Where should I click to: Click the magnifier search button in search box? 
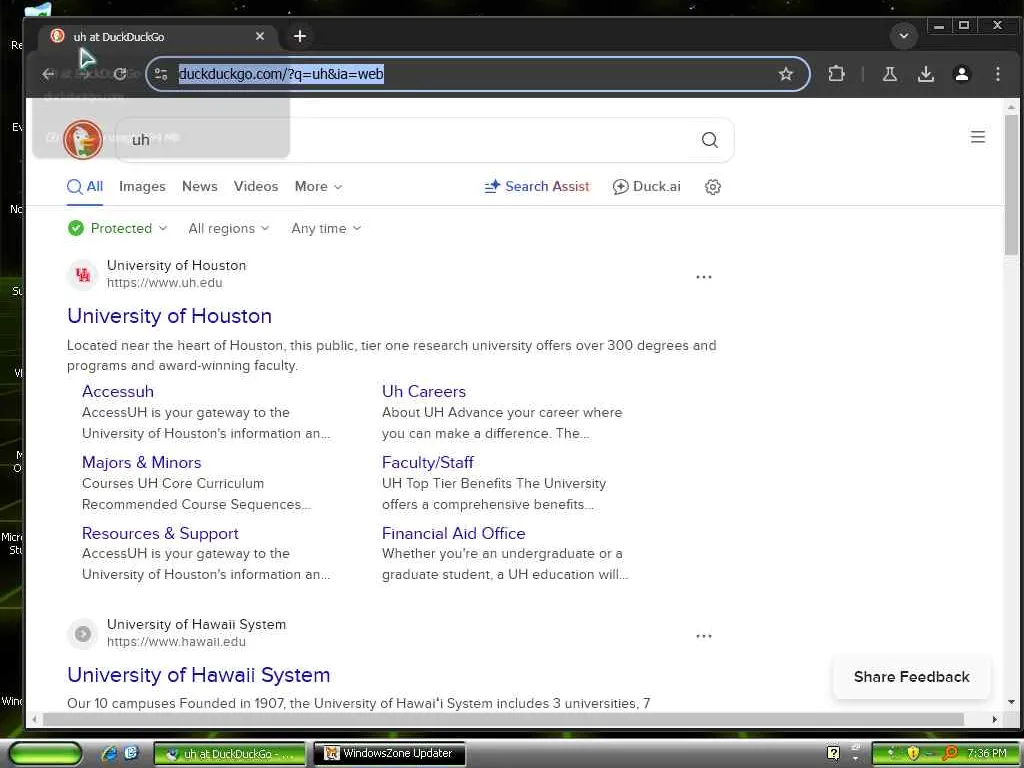point(709,140)
